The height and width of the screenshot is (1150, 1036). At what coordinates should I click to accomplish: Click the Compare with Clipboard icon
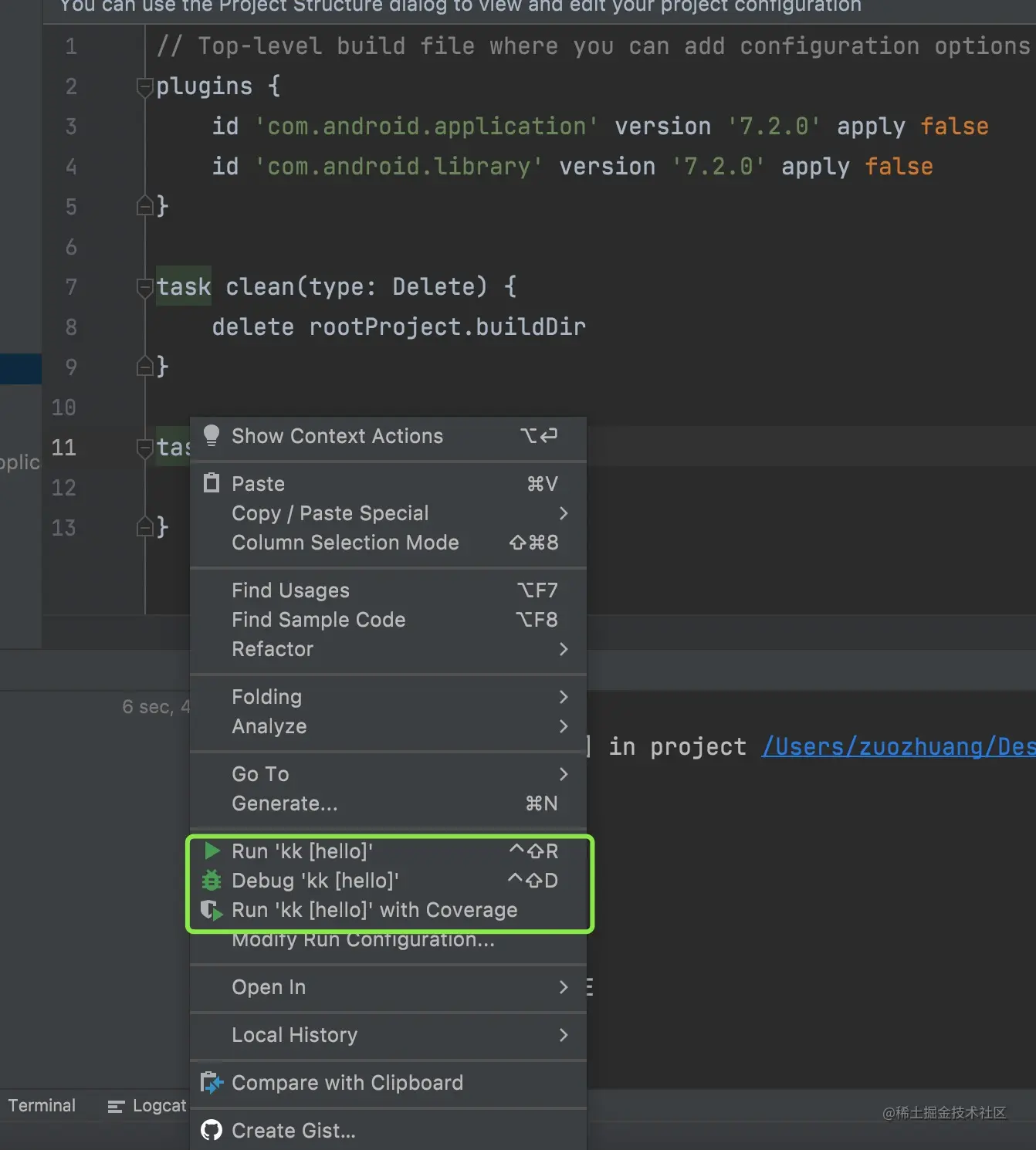coord(212,1083)
